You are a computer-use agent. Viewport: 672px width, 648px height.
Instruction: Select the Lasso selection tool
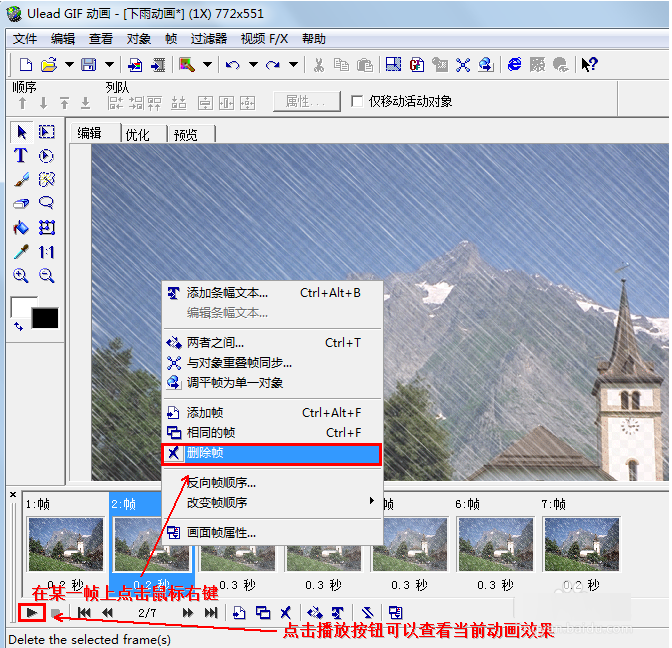[46, 203]
